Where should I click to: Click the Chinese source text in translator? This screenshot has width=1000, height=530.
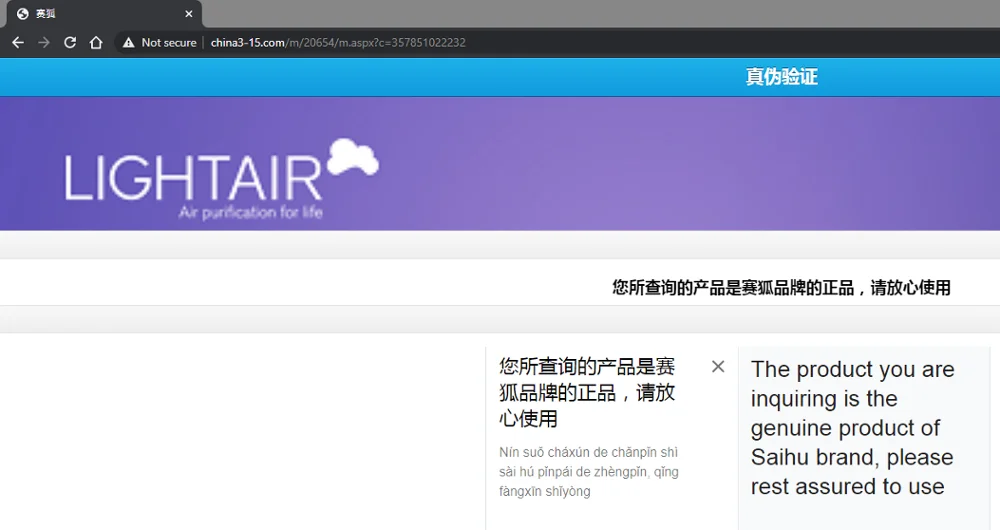[x=587, y=392]
